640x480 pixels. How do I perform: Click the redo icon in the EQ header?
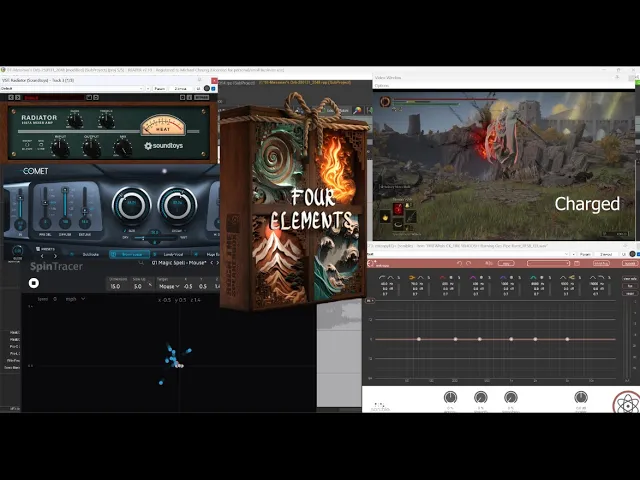click(x=469, y=264)
